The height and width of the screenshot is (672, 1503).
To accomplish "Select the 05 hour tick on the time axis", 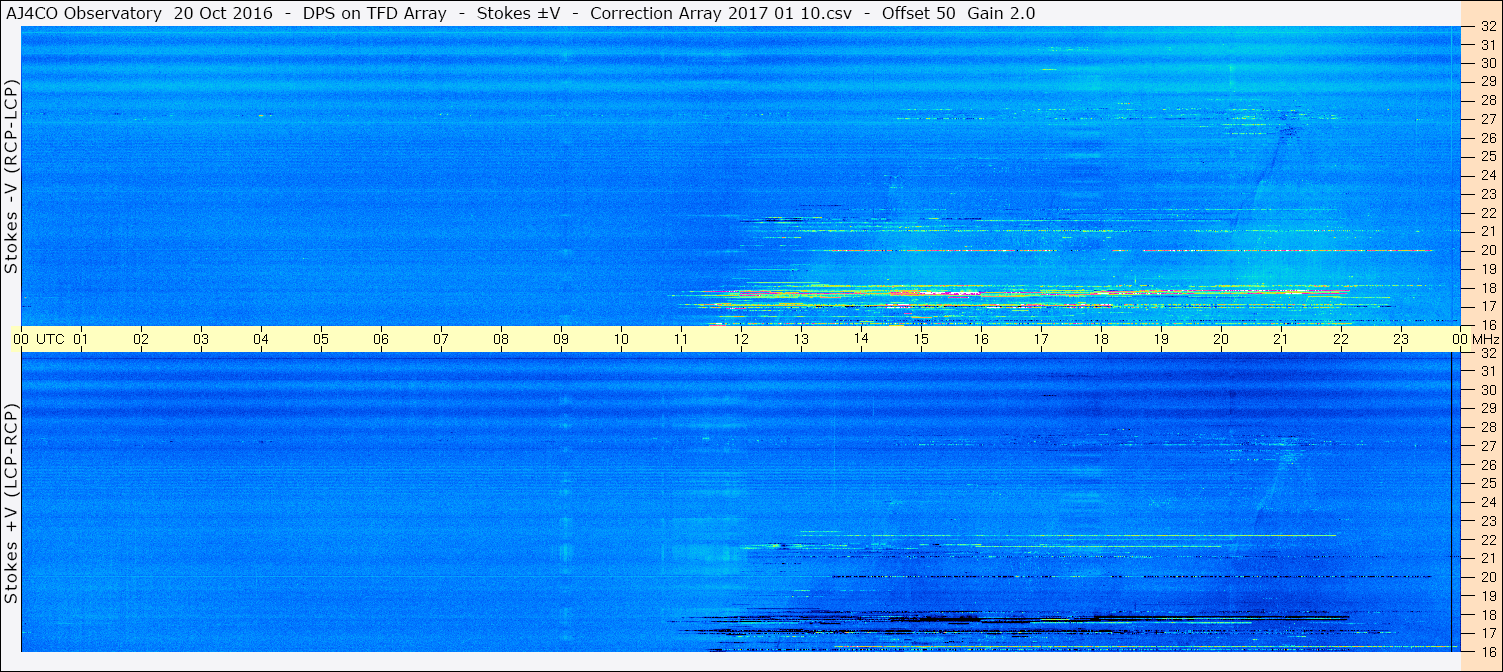I will (321, 339).
